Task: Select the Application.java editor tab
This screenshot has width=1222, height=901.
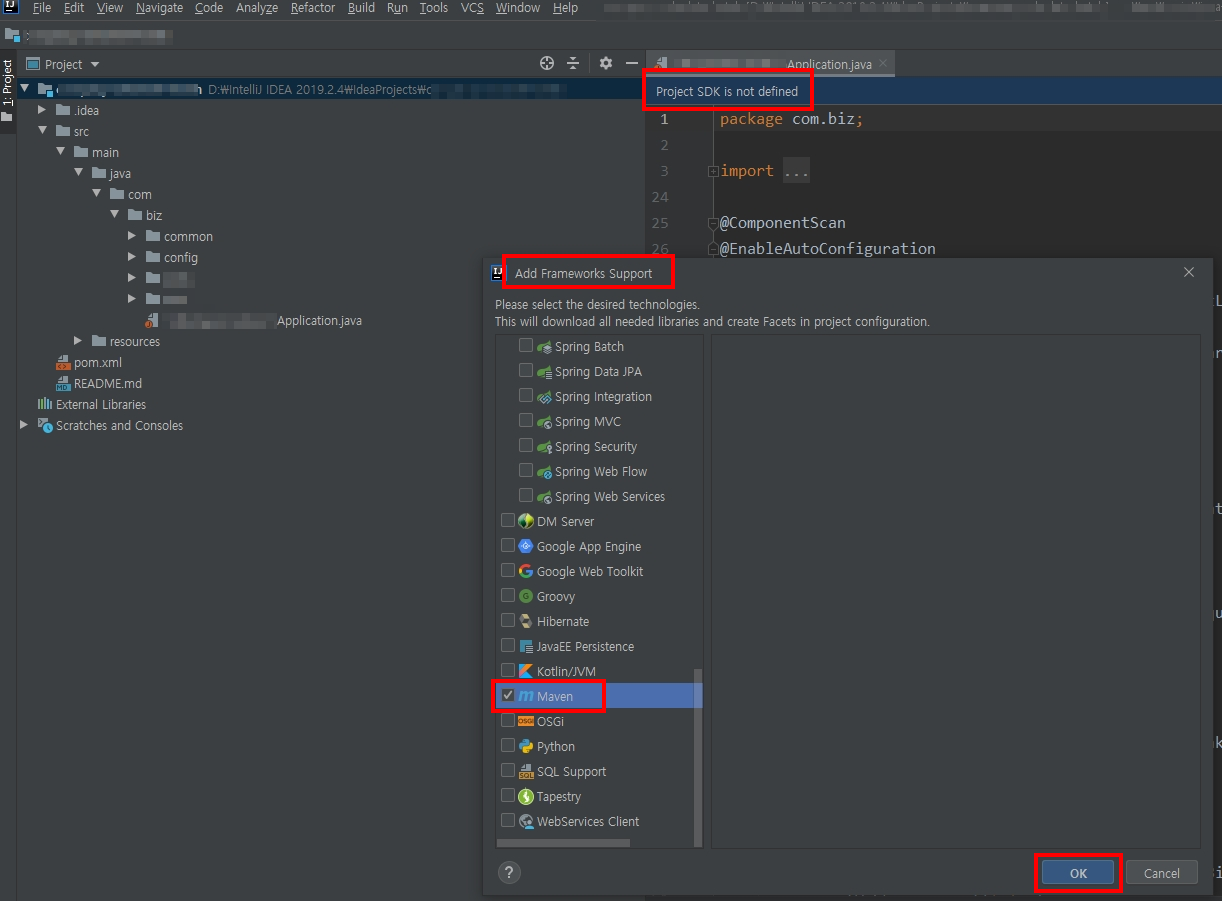Action: [x=771, y=64]
